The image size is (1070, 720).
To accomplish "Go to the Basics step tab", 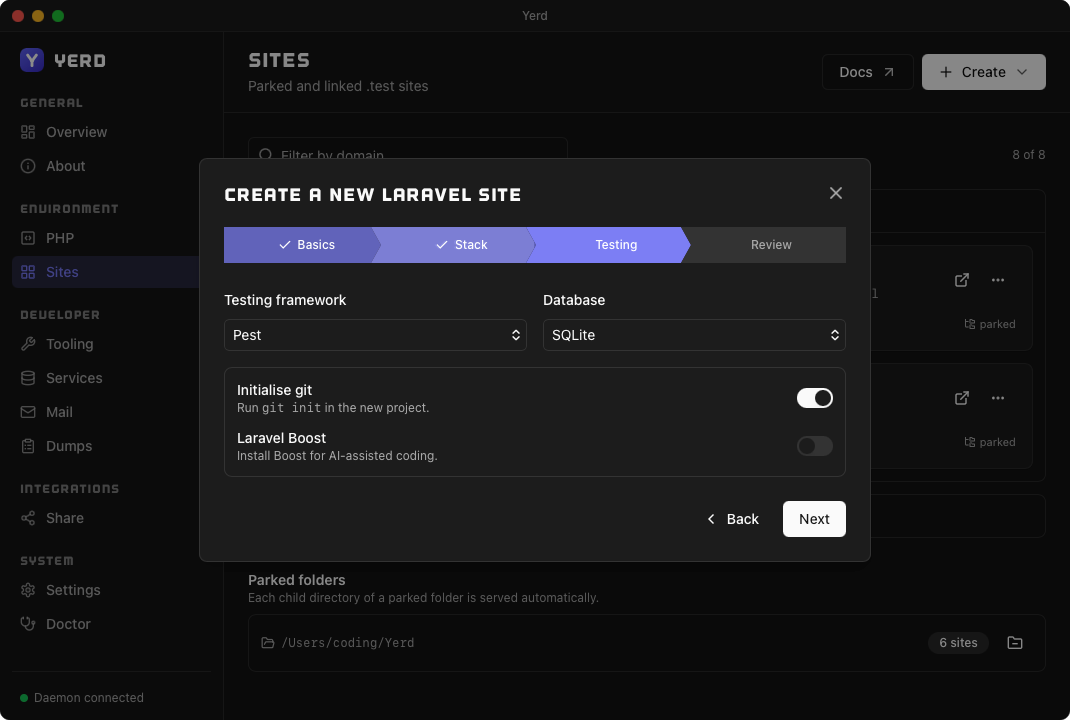I will click(302, 245).
